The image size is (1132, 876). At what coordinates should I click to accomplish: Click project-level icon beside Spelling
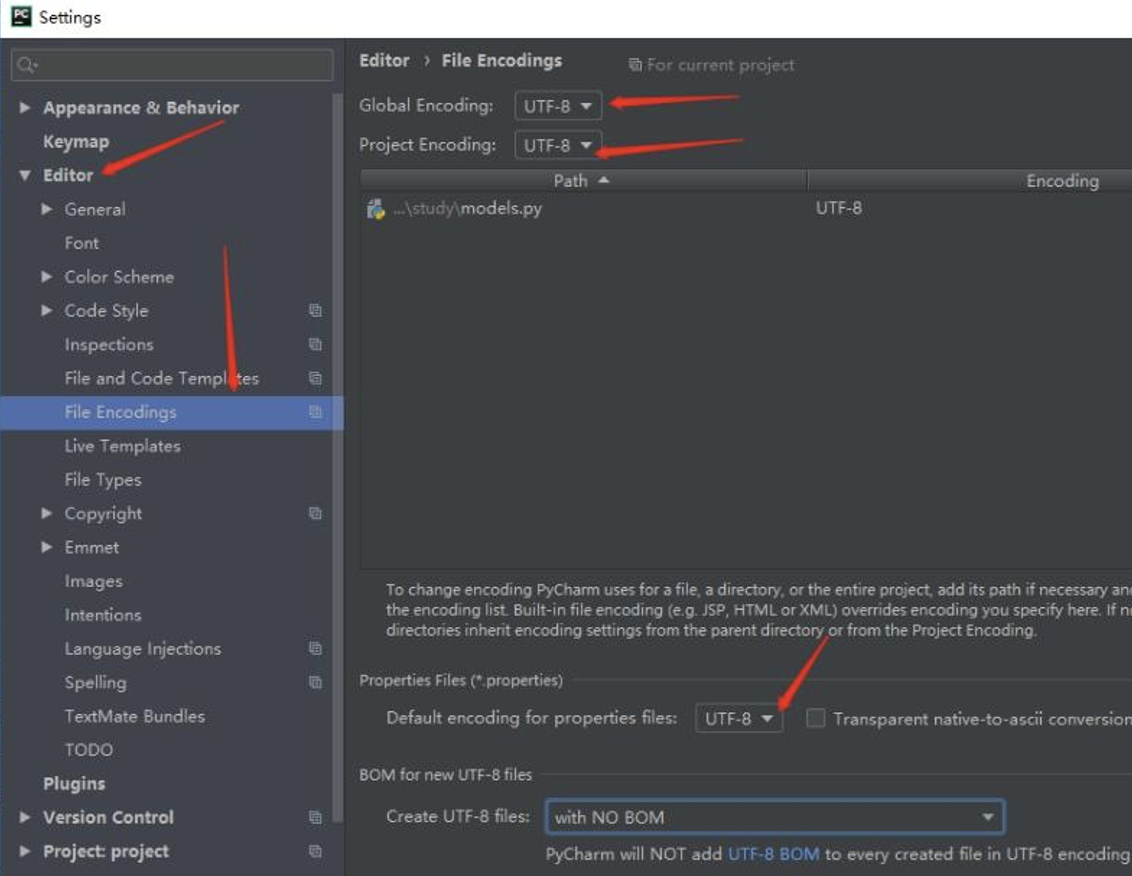coord(315,682)
